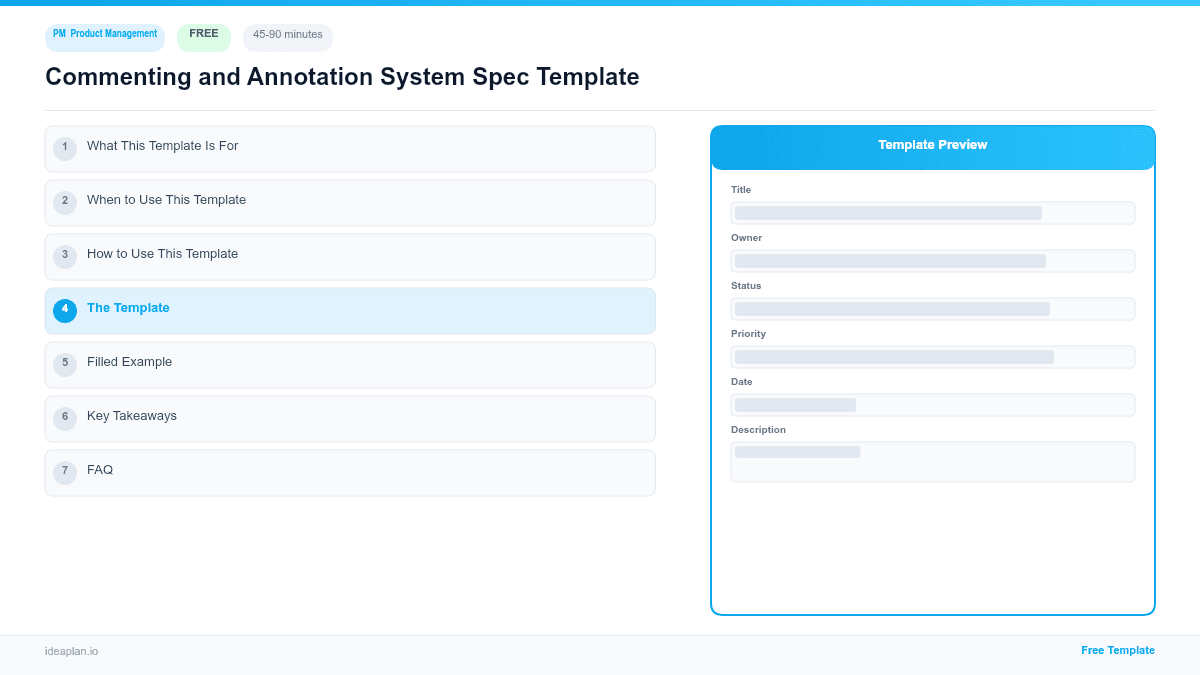Click the Title input field in the preview
This screenshot has width=1200, height=675.
pos(932,213)
